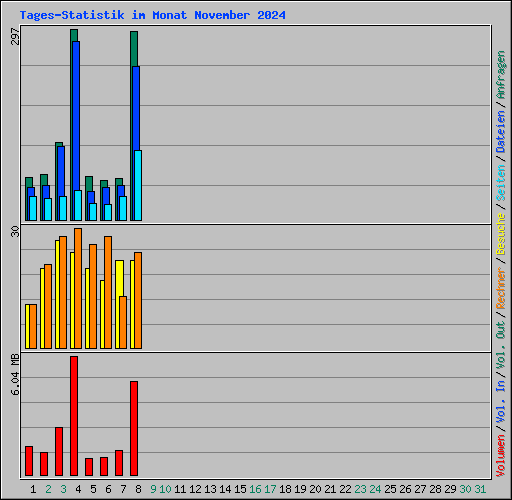Click the cyan Seiten bar for day 4
This screenshot has width=512, height=500.
pyautogui.click(x=78, y=205)
